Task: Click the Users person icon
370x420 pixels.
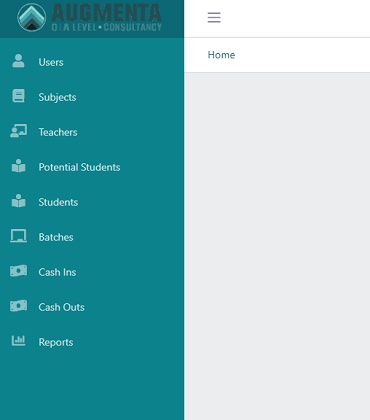Action: 18,61
